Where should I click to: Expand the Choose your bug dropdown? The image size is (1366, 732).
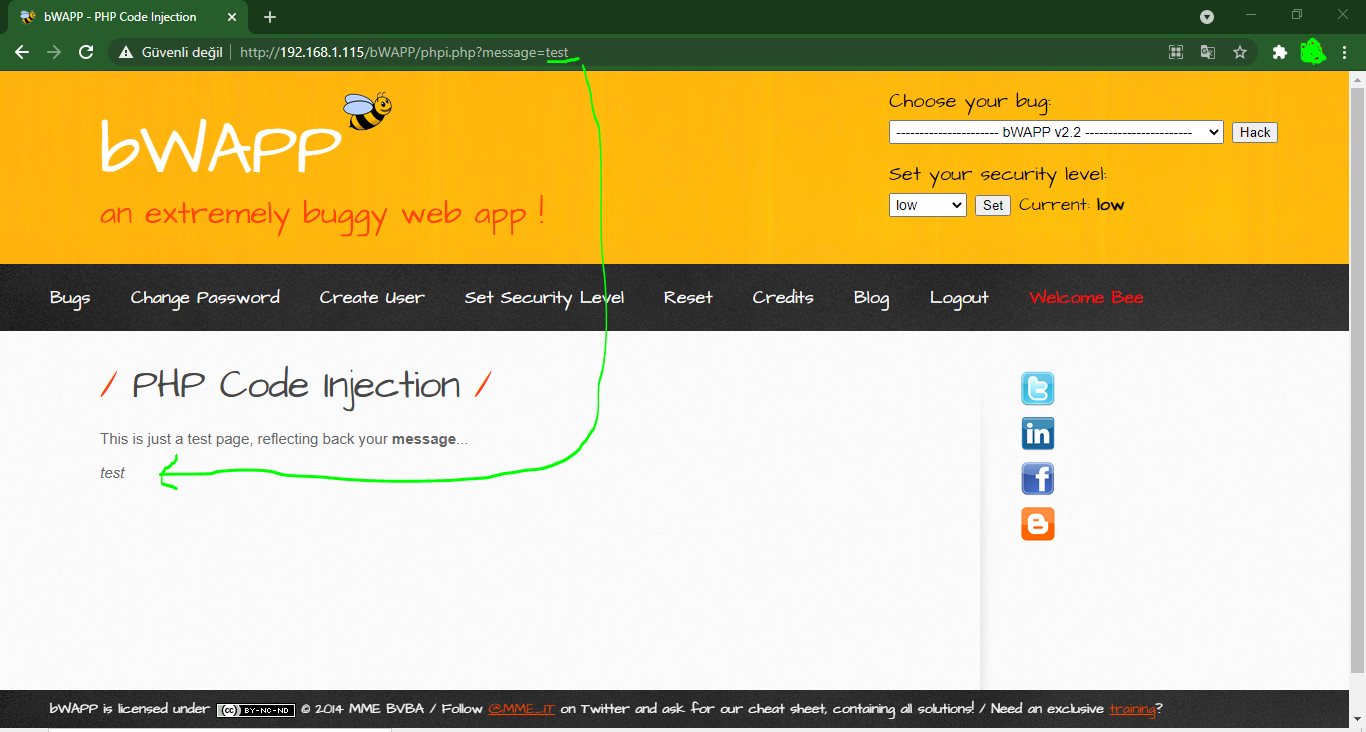pyautogui.click(x=1056, y=132)
